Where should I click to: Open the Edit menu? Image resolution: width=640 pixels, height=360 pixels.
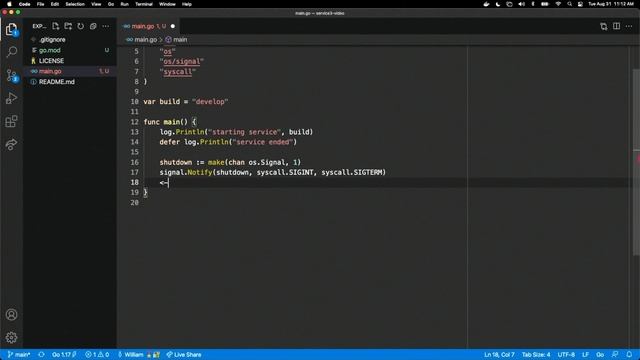[x=55, y=4]
